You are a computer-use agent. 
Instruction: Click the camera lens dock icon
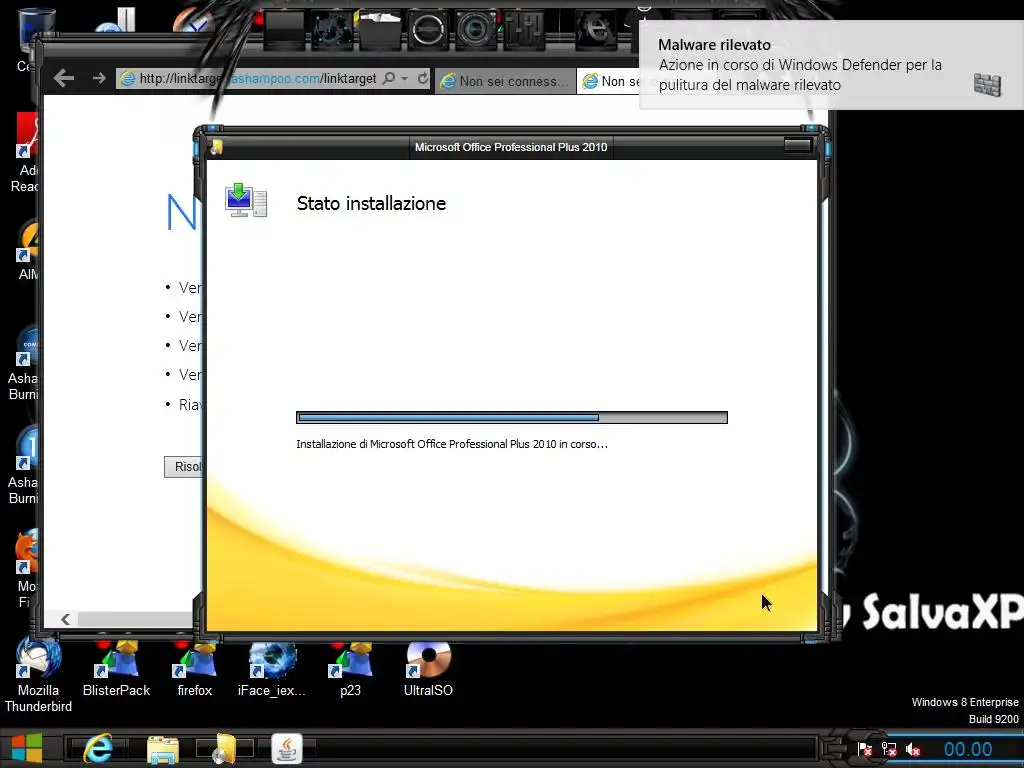point(475,29)
